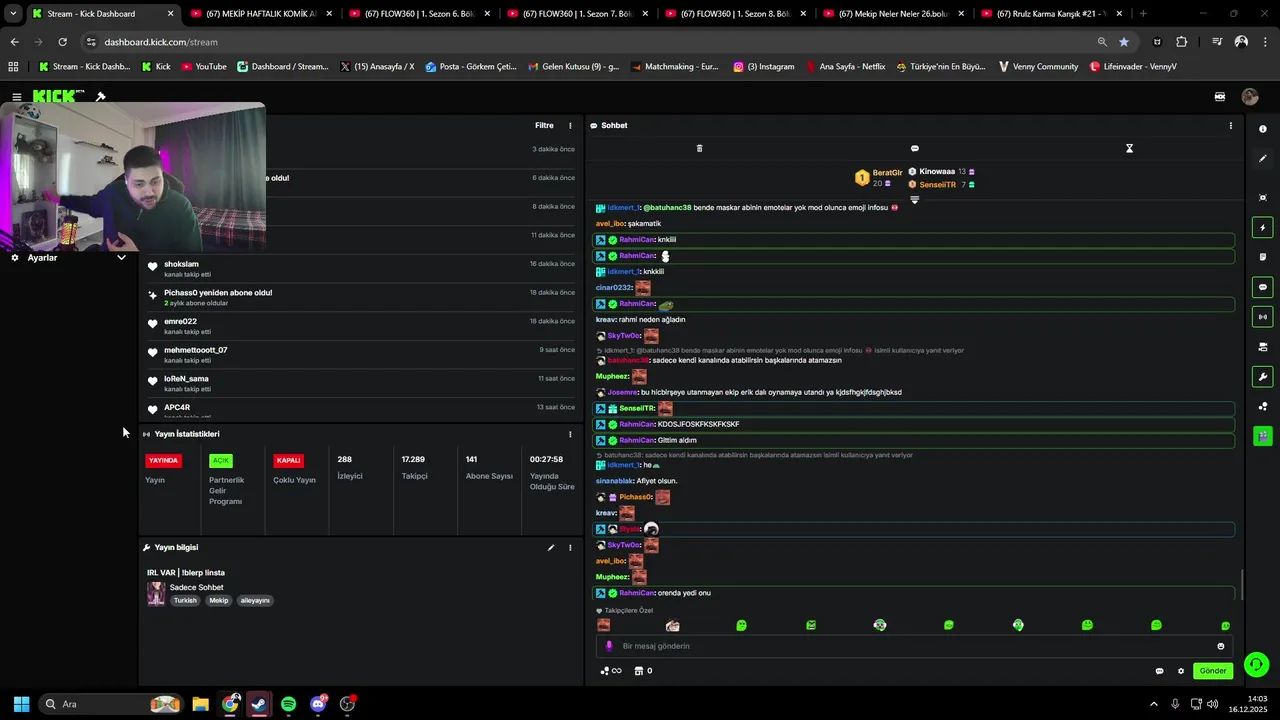Click the green filled box in right sidebar
The image size is (1280, 720).
pos(1263,436)
